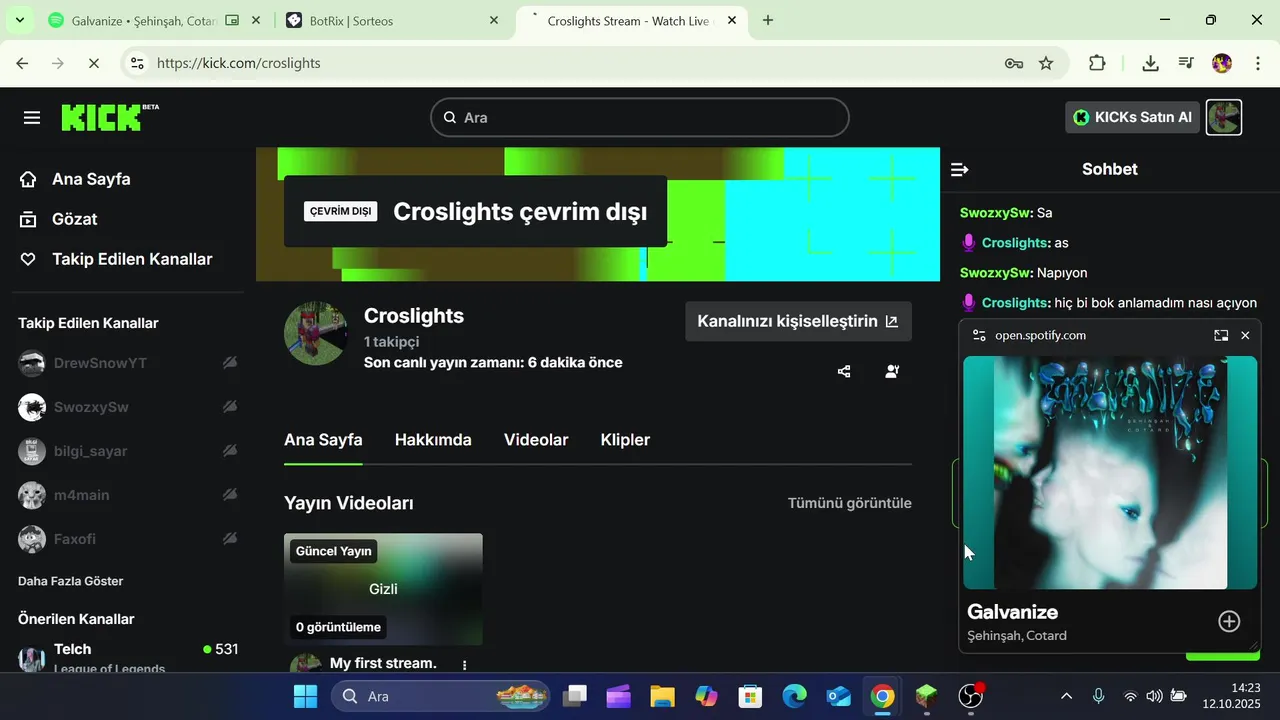Click the user follow icon by share
Viewport: 1280px width, 720px height.
point(892,372)
